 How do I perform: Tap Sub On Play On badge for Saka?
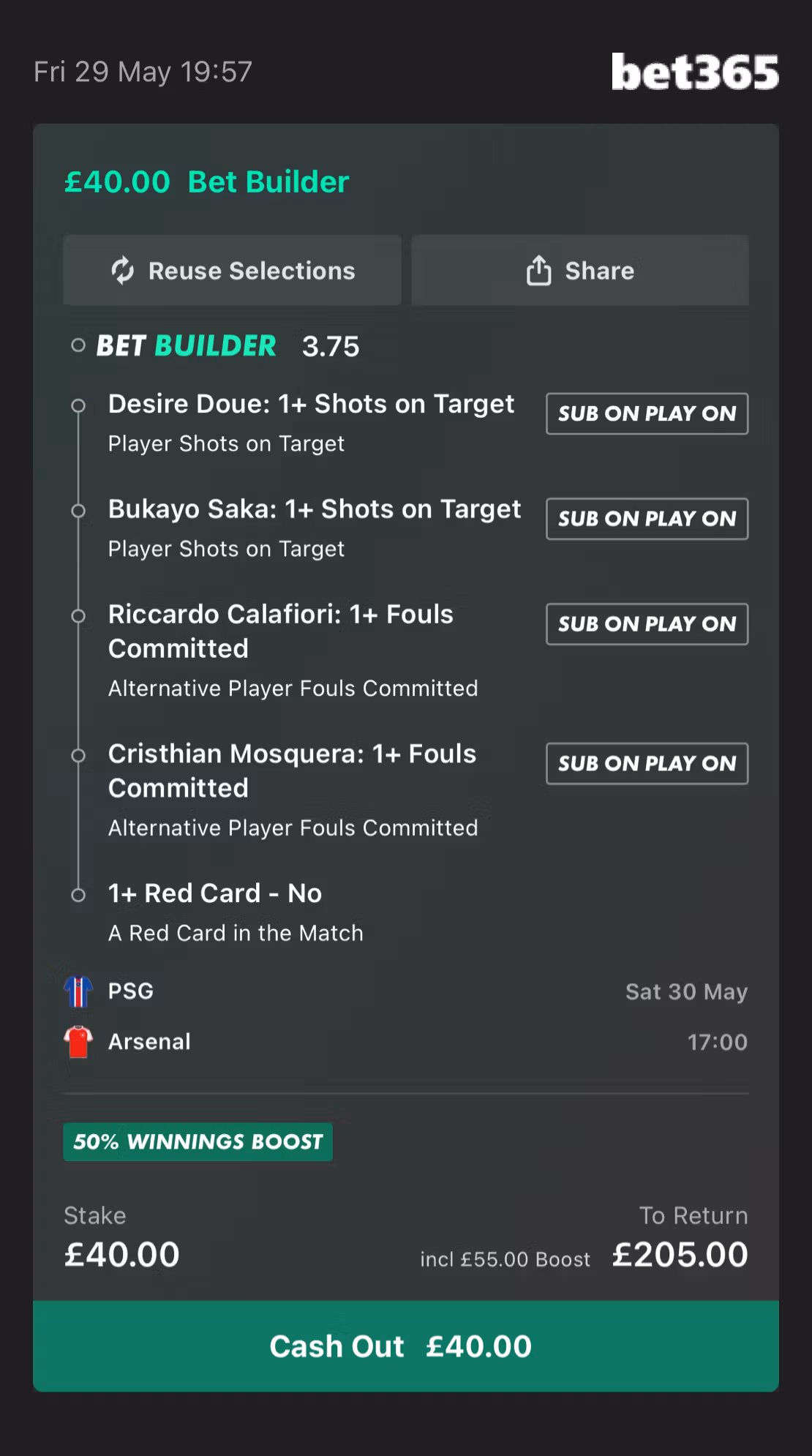[647, 519]
